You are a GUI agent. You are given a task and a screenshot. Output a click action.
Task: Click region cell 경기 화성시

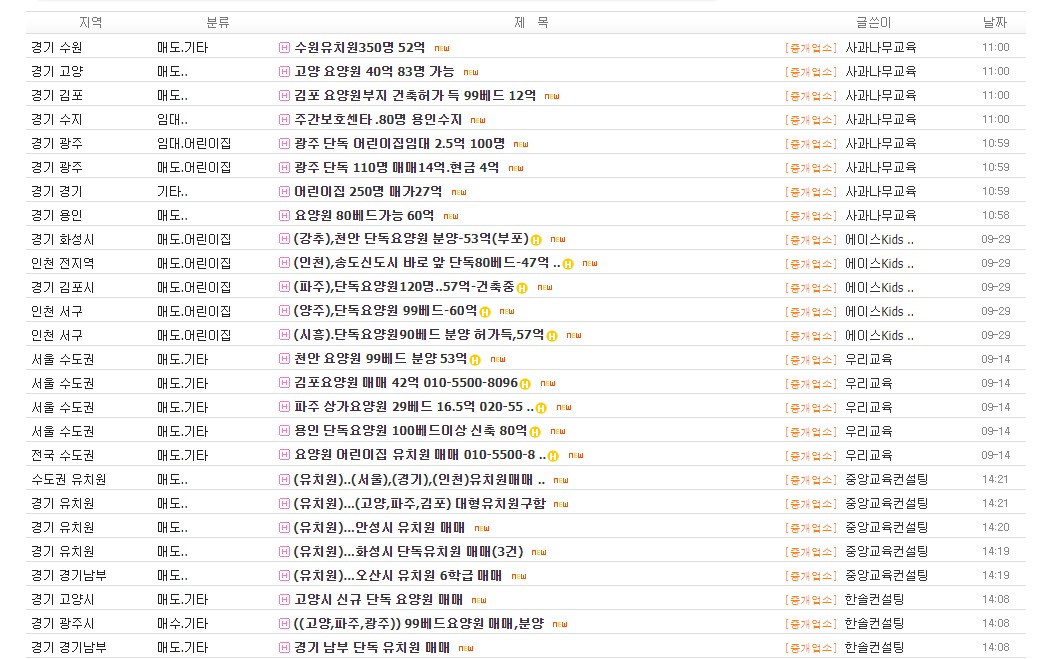[x=63, y=239]
